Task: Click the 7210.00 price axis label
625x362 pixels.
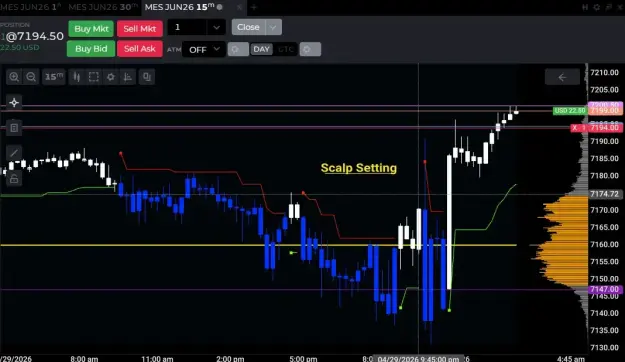Action: click(x=604, y=73)
